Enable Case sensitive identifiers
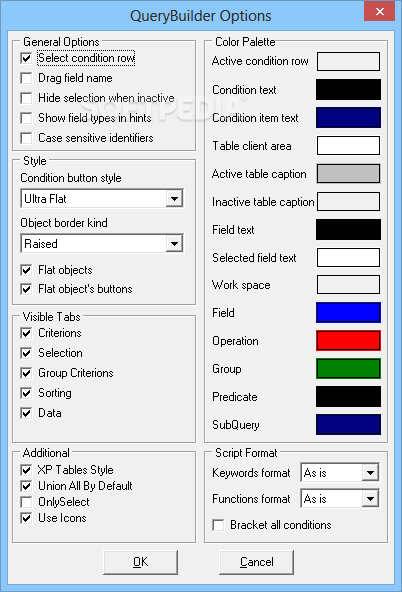402x592 pixels. coord(26,138)
